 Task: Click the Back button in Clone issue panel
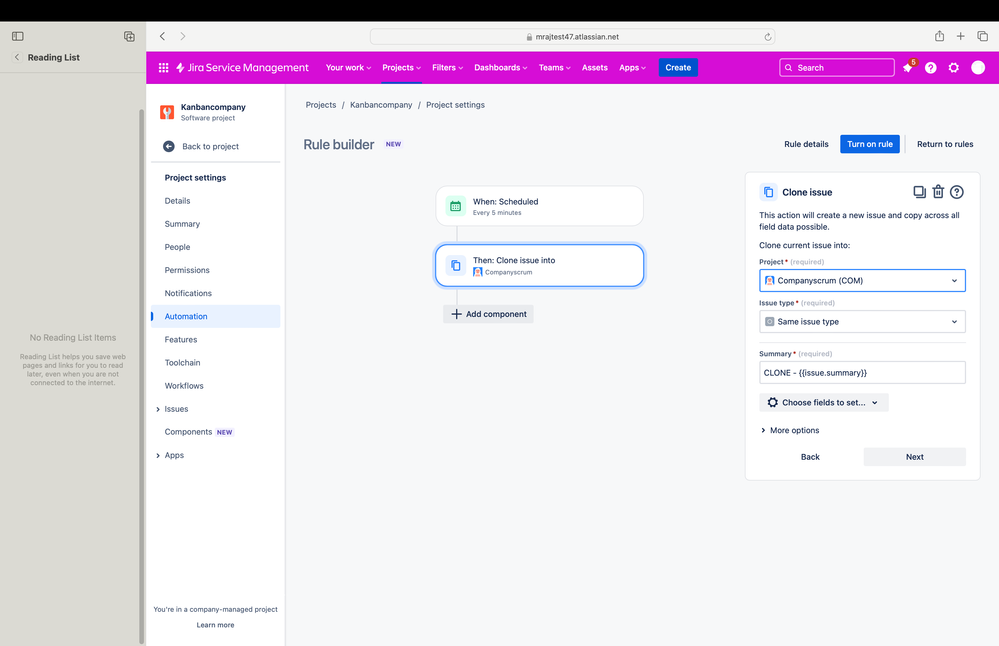click(810, 457)
